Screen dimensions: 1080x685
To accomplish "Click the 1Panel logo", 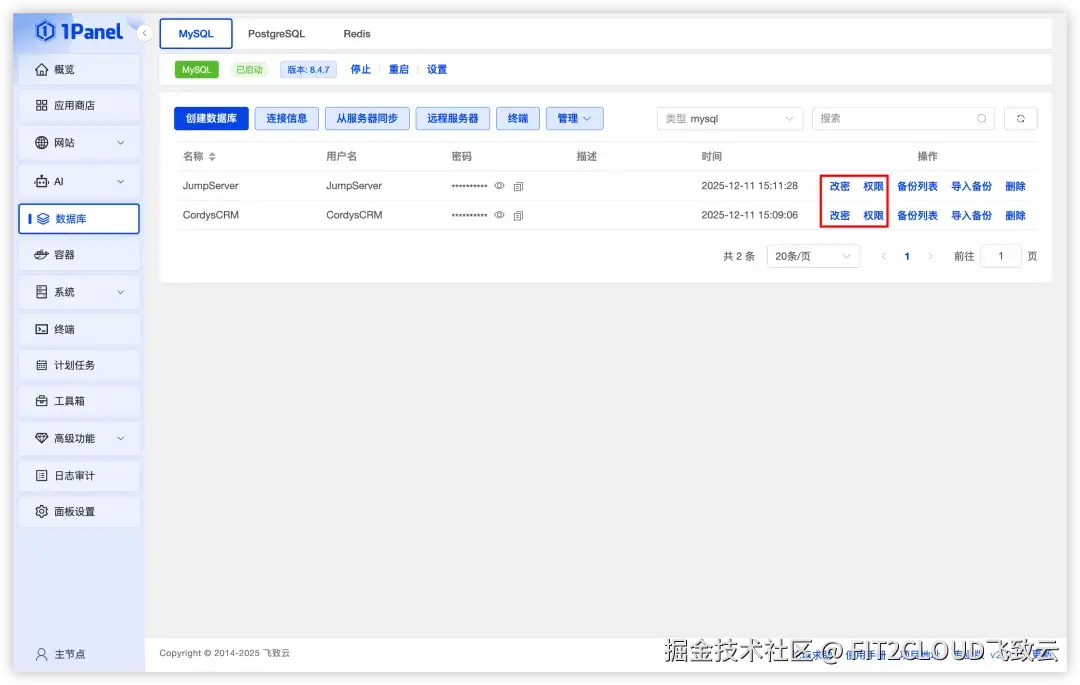I will pyautogui.click(x=79, y=32).
